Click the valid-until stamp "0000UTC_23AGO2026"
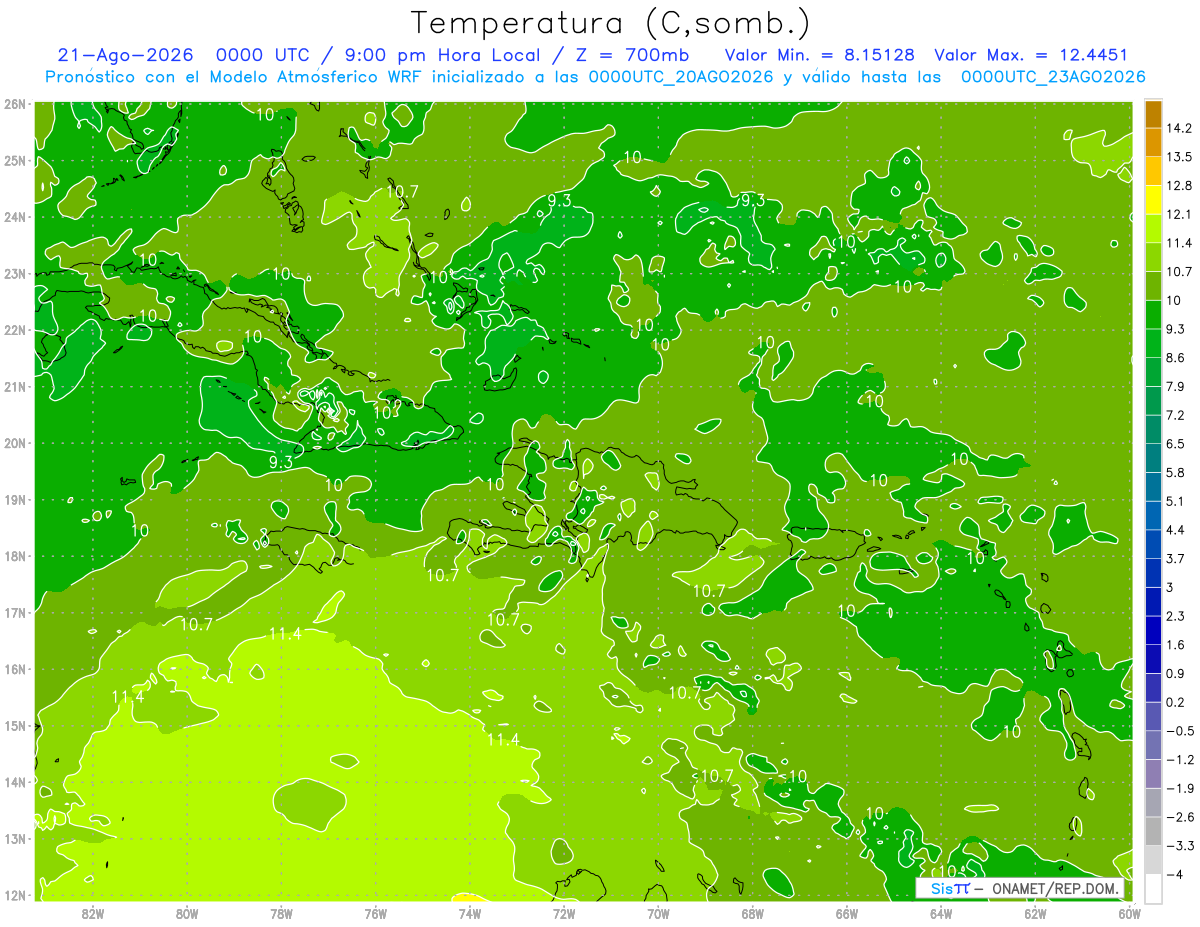This screenshot has height=927, width=1200. [1053, 77]
